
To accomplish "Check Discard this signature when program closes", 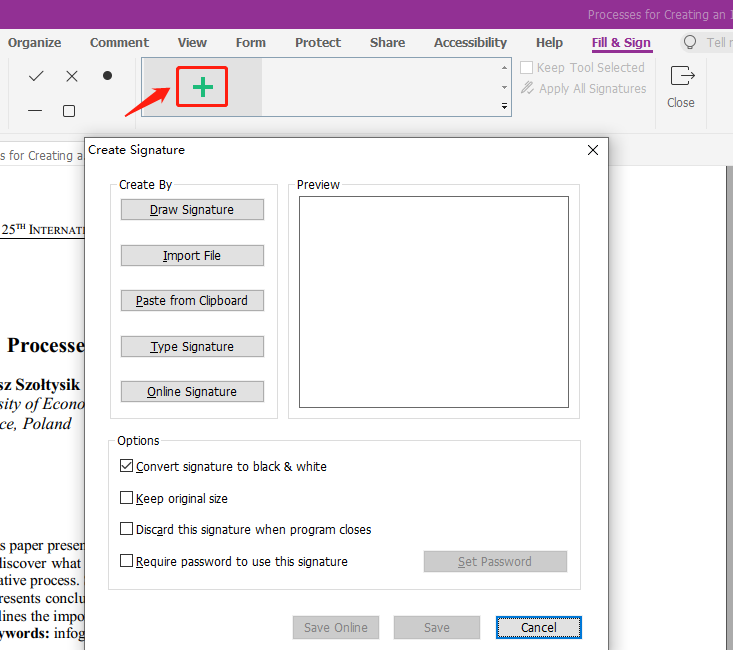I will 127,529.
